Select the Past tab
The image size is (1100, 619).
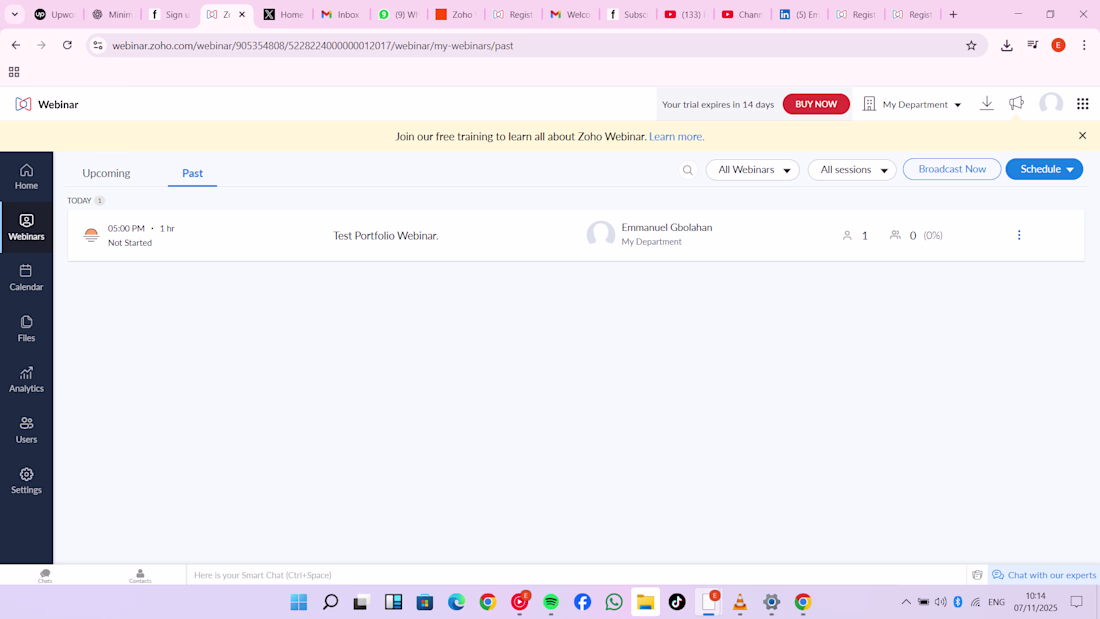192,173
